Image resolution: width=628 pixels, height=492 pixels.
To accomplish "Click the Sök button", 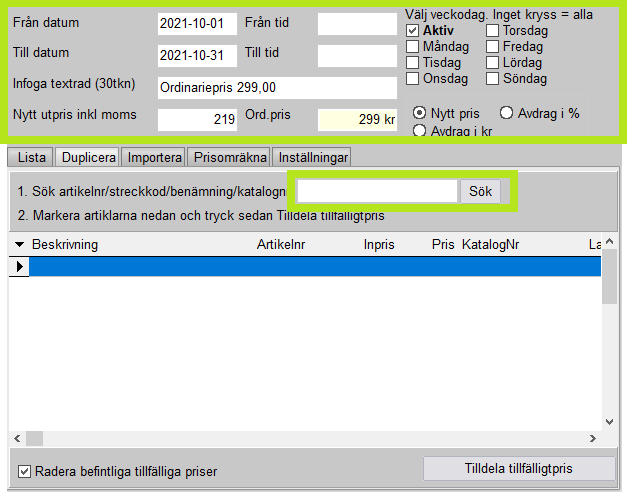I will pos(480,191).
